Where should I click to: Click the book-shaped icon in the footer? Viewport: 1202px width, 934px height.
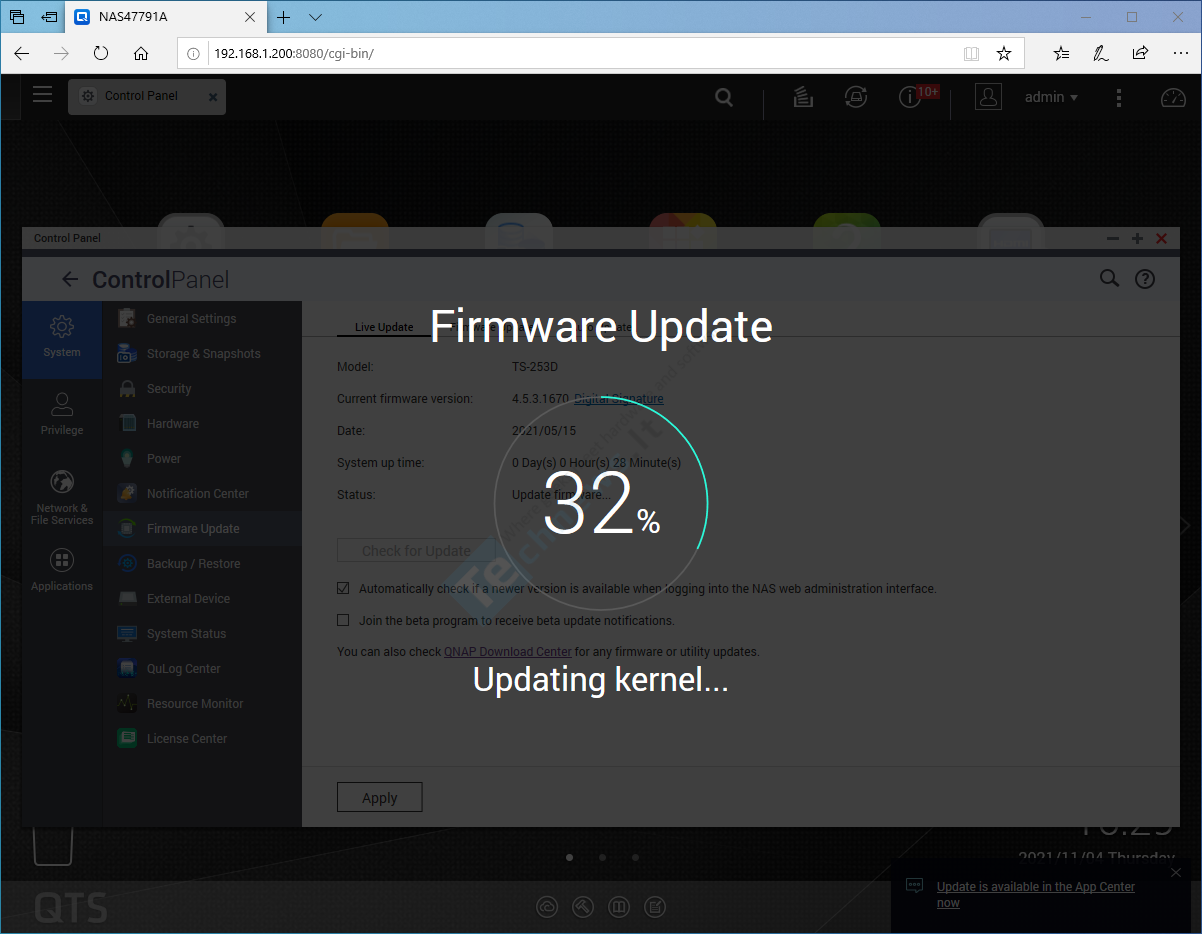point(619,907)
